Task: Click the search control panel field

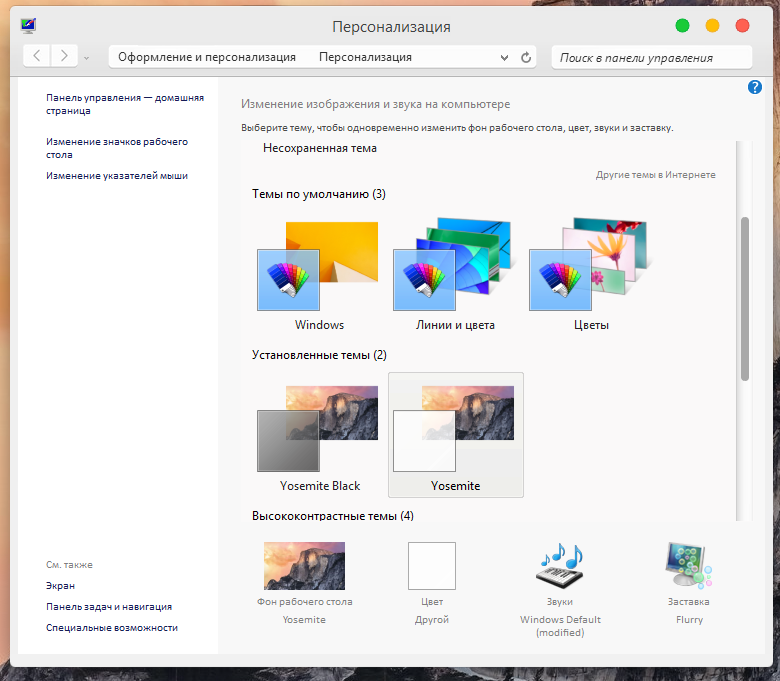Action: pos(652,58)
